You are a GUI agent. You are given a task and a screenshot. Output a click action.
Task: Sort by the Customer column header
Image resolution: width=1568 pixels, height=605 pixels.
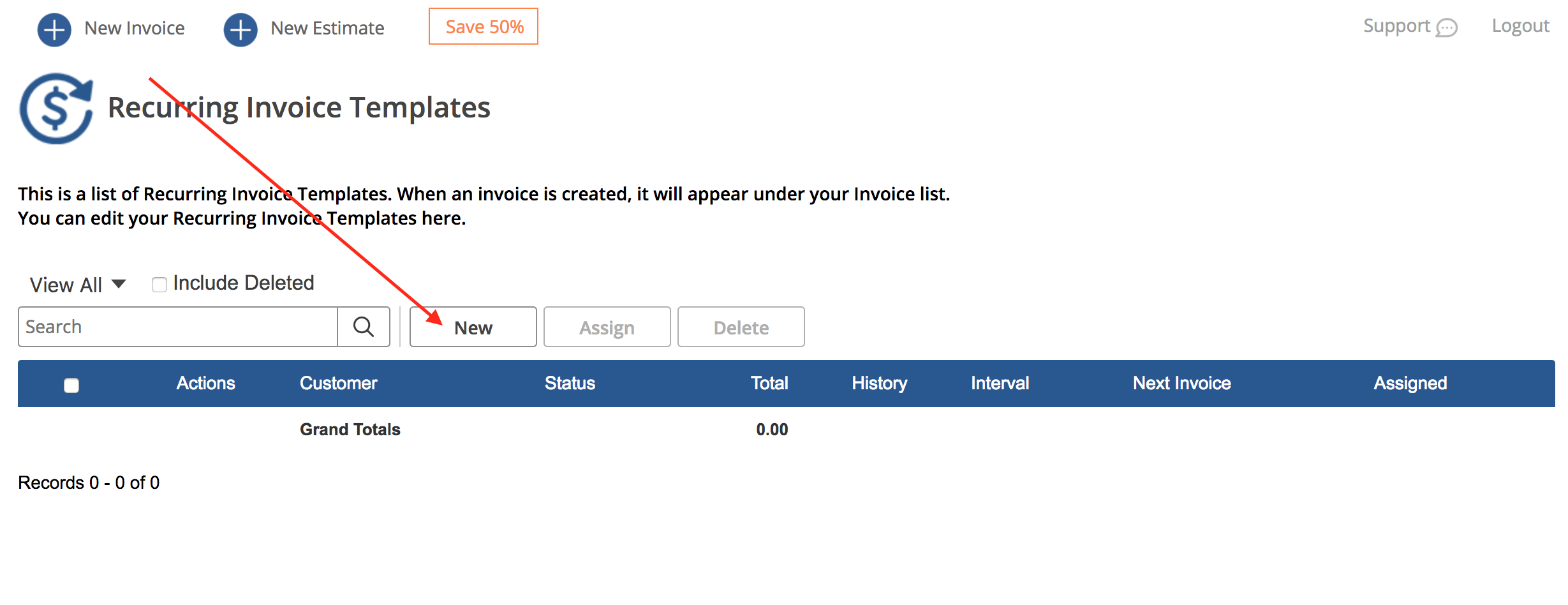tap(338, 383)
